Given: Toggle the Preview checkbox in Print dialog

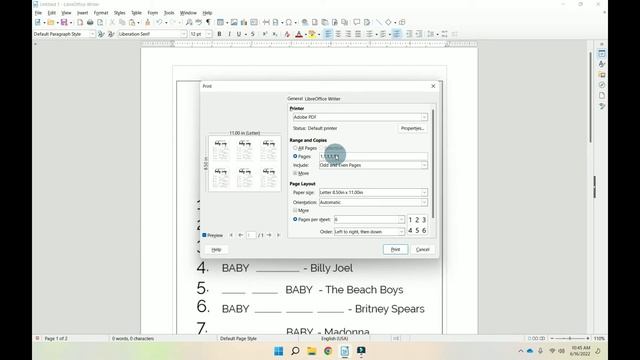Looking at the screenshot, I should tap(204, 235).
